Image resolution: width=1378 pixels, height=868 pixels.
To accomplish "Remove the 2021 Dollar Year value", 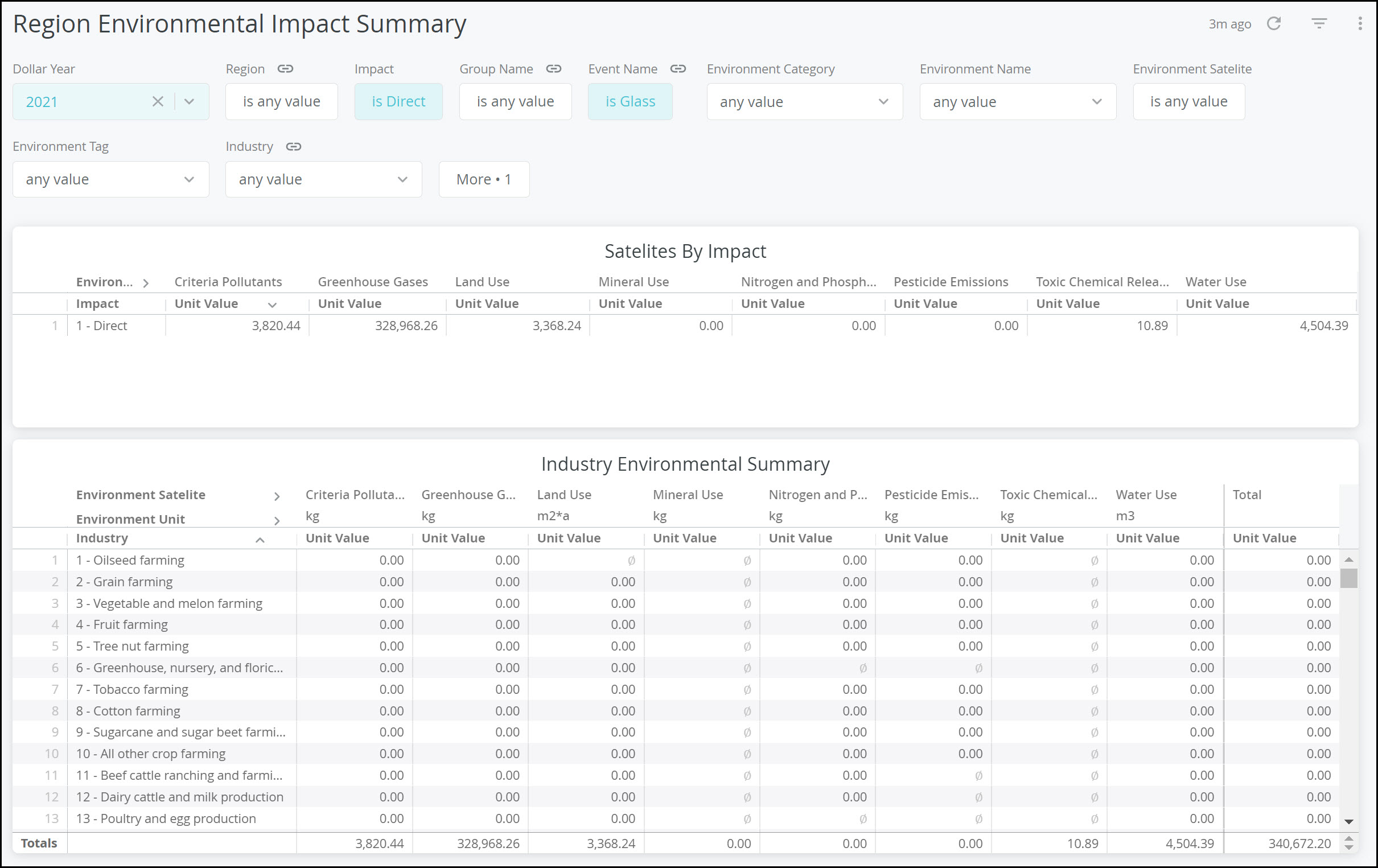I will click(158, 101).
